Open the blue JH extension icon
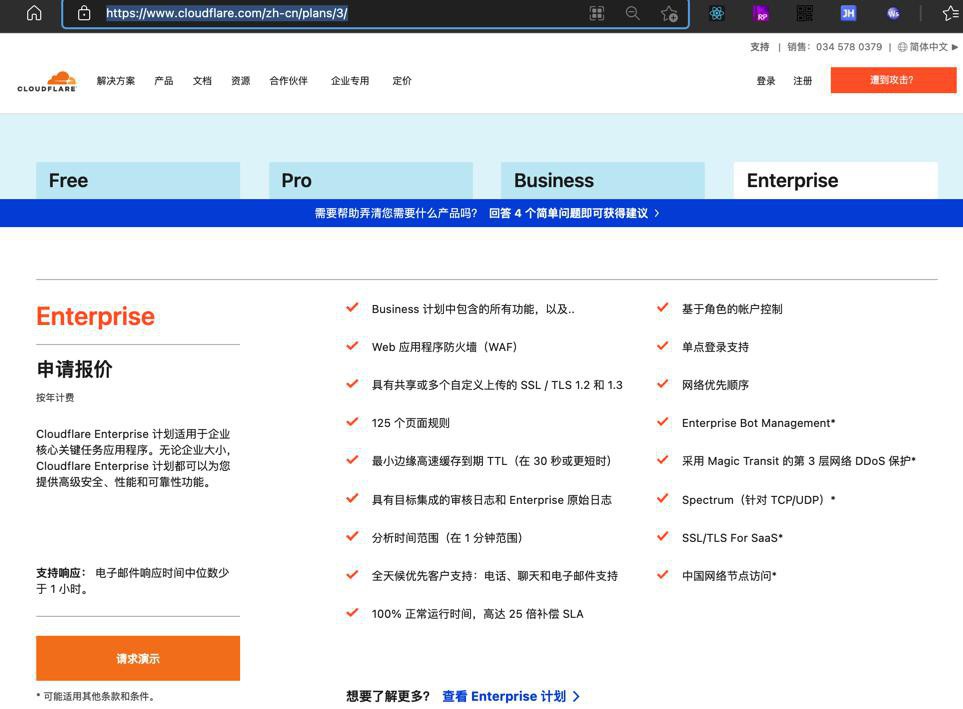 point(848,14)
